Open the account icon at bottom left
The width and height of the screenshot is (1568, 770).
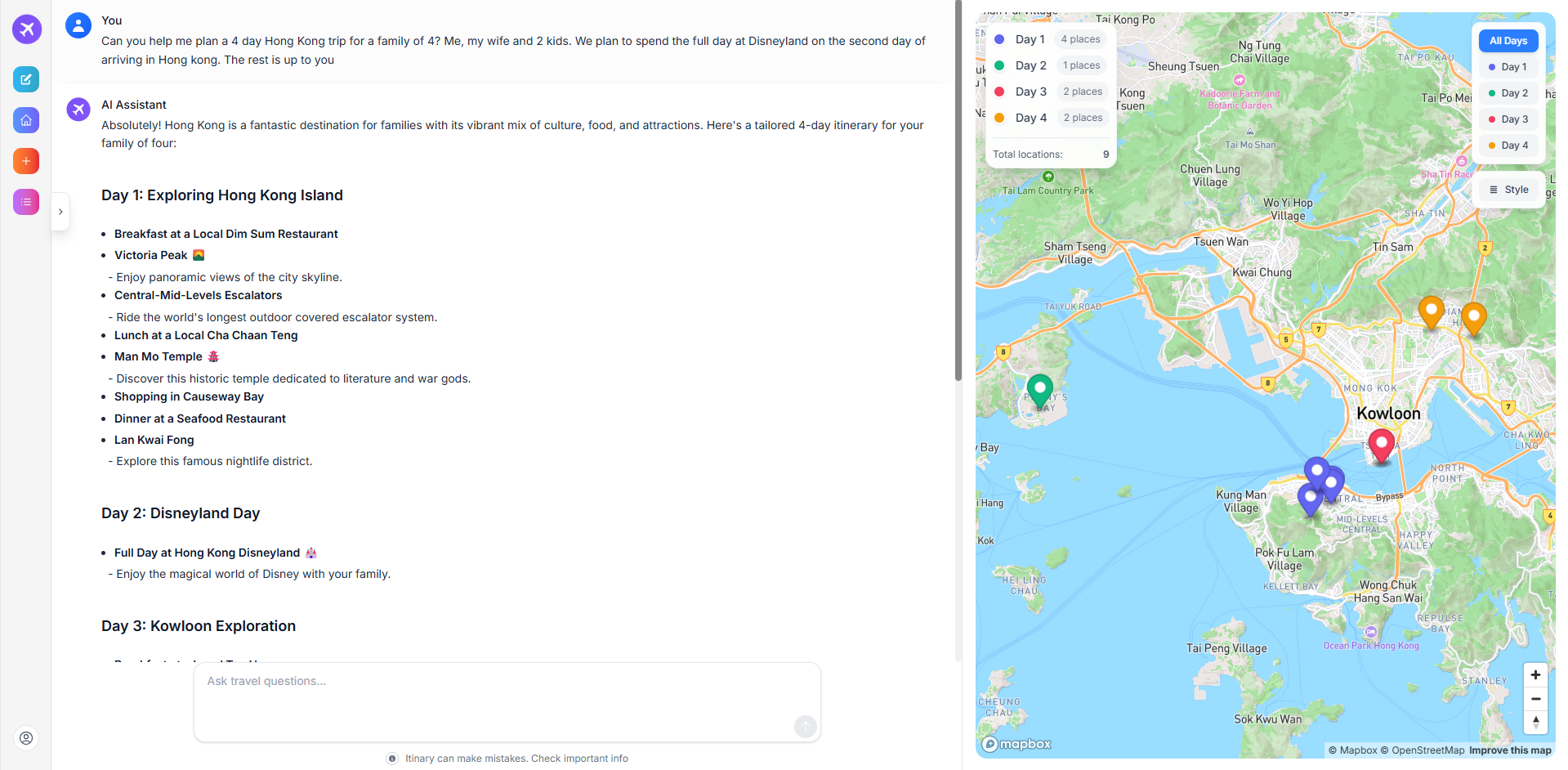tap(25, 738)
